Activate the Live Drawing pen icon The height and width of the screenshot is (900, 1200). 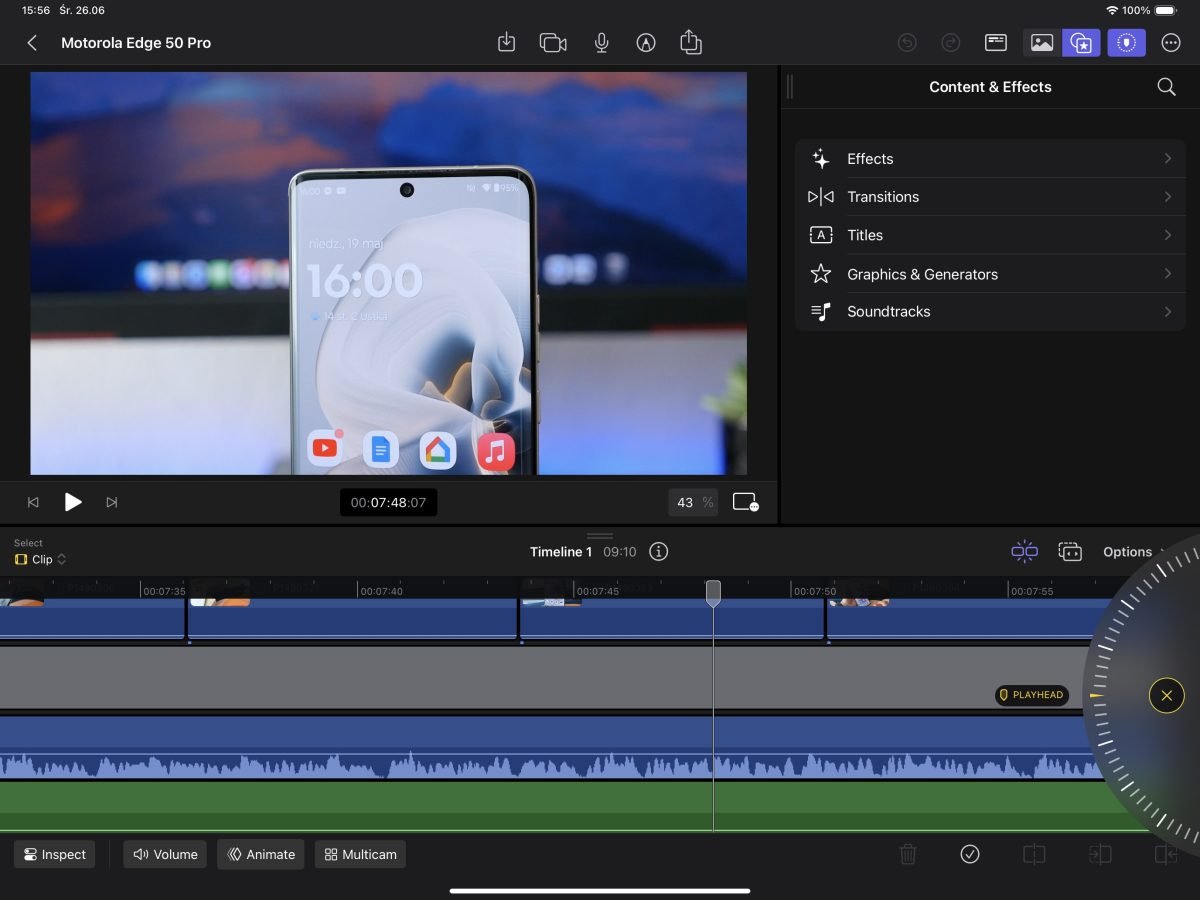point(646,43)
